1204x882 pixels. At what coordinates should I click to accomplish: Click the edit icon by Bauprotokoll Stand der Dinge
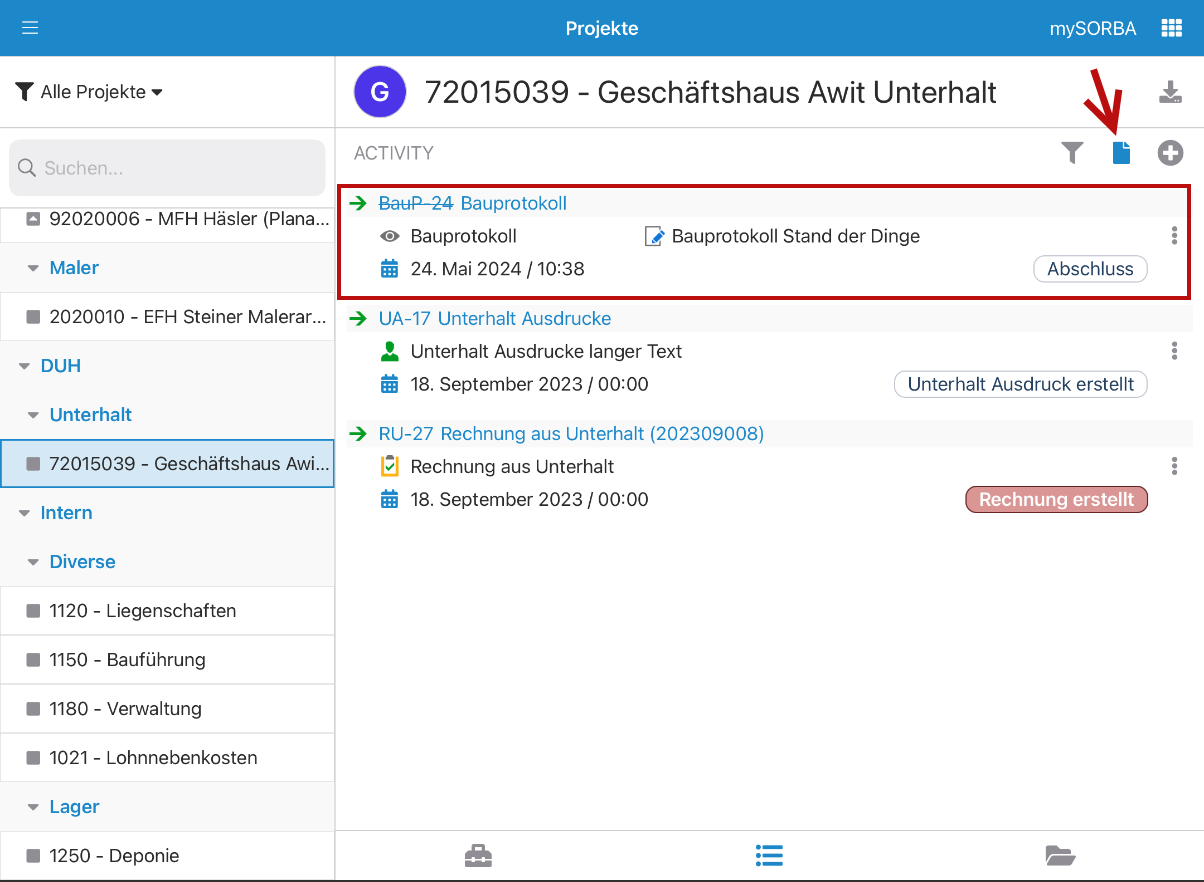(x=654, y=237)
